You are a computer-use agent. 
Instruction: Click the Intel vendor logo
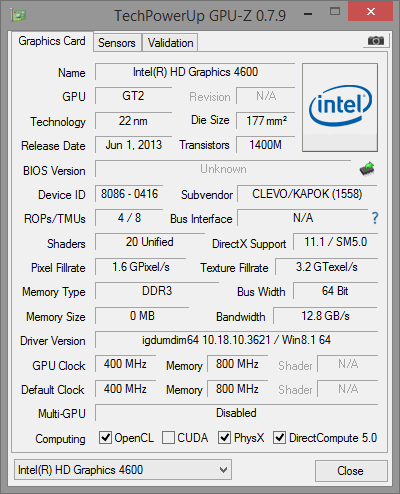pos(340,107)
